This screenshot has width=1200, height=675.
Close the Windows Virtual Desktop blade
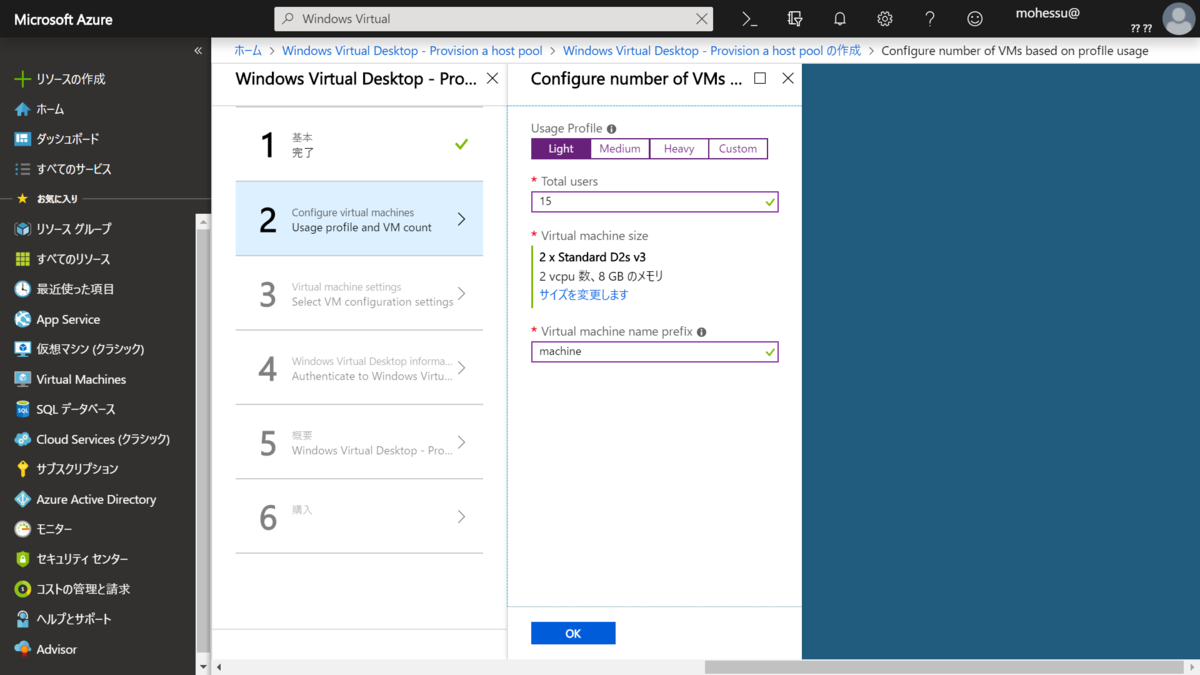click(x=492, y=78)
